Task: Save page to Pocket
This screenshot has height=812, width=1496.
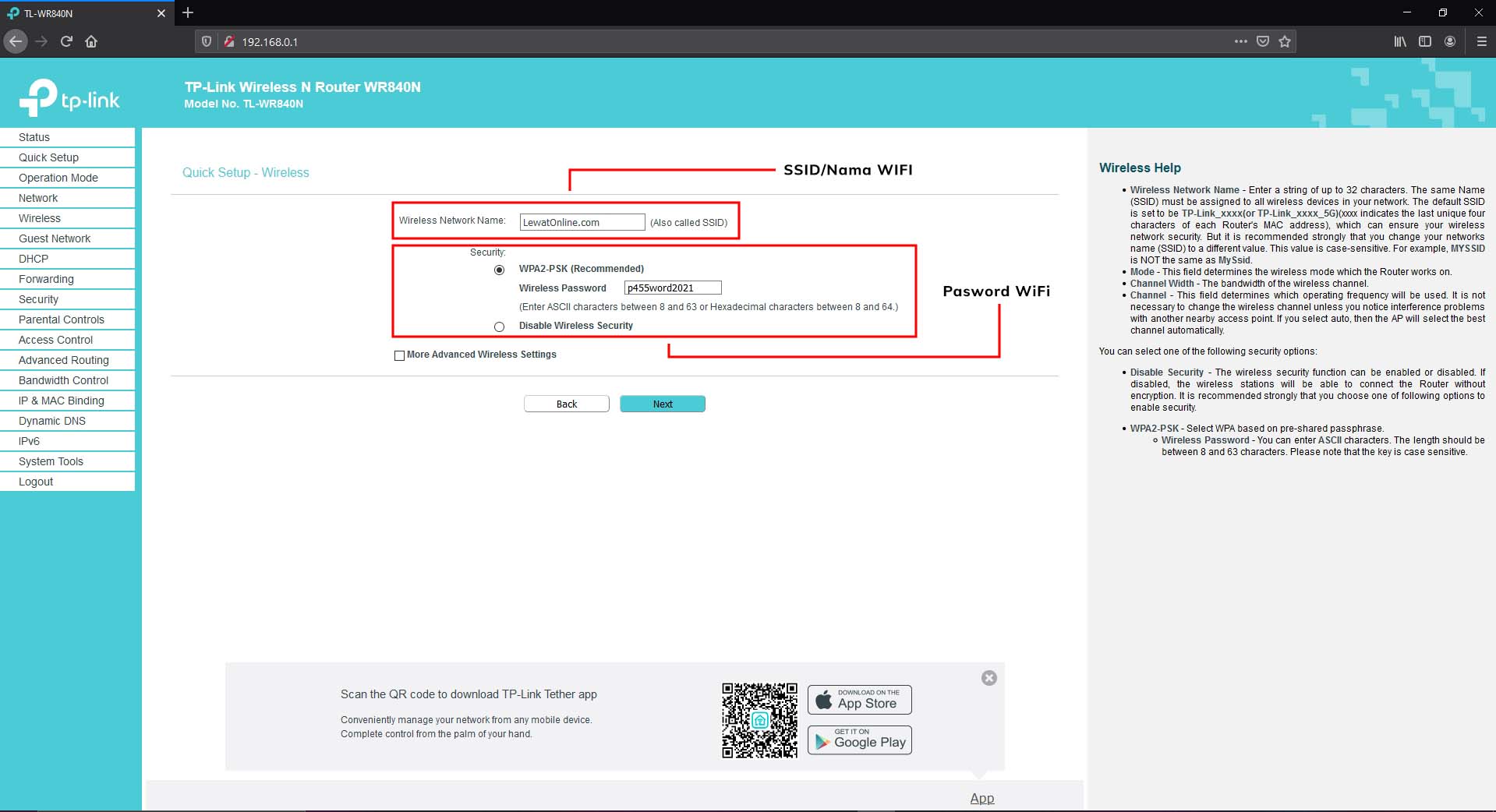Action: pos(1263,41)
